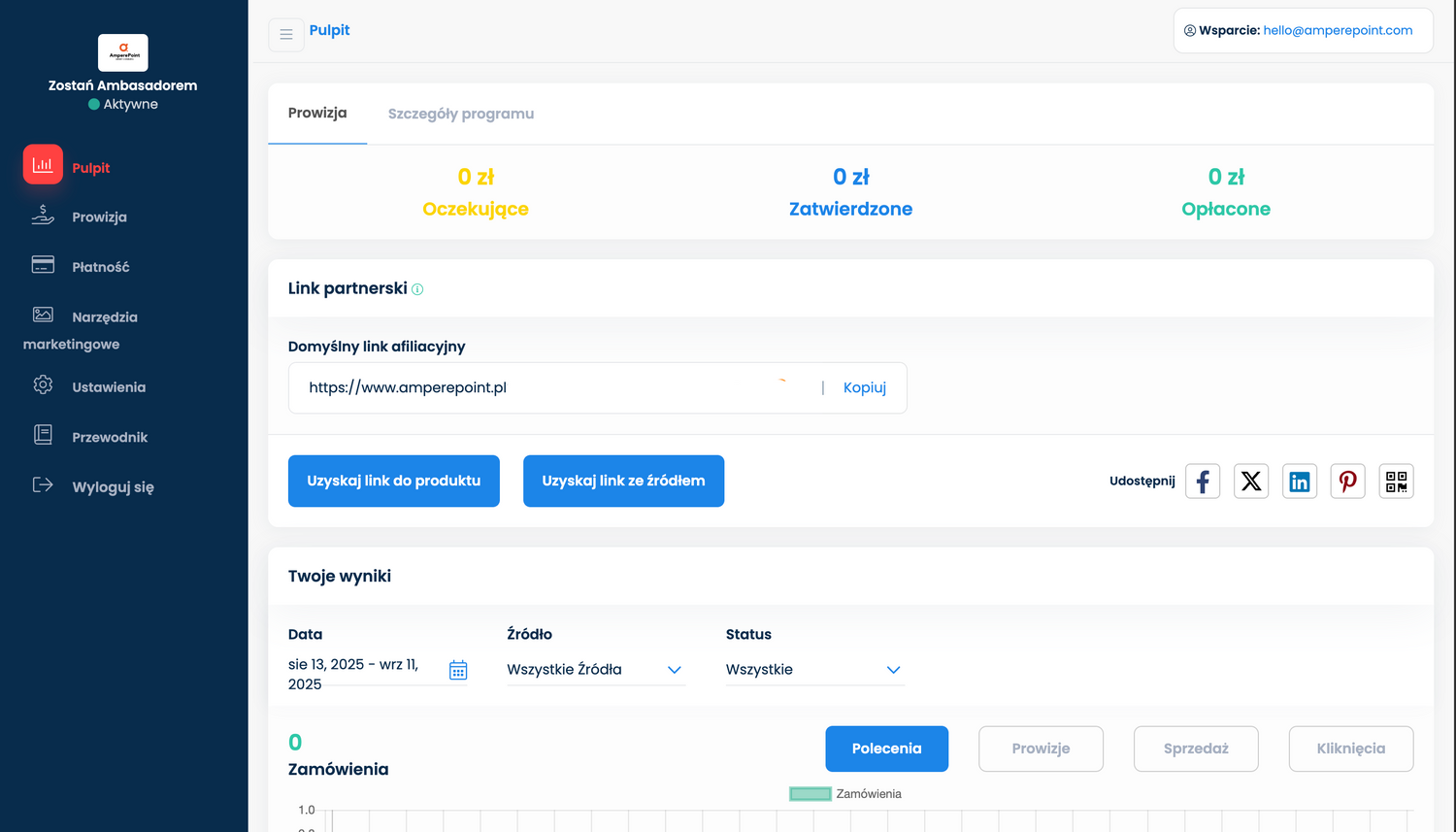Click the support user icon

point(1190,31)
